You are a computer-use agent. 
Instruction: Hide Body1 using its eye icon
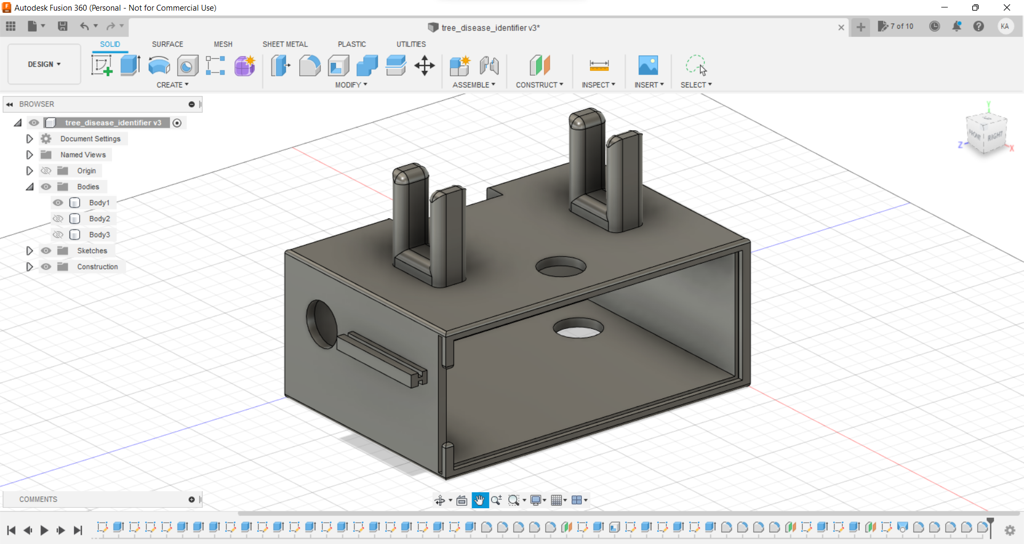[x=58, y=203]
